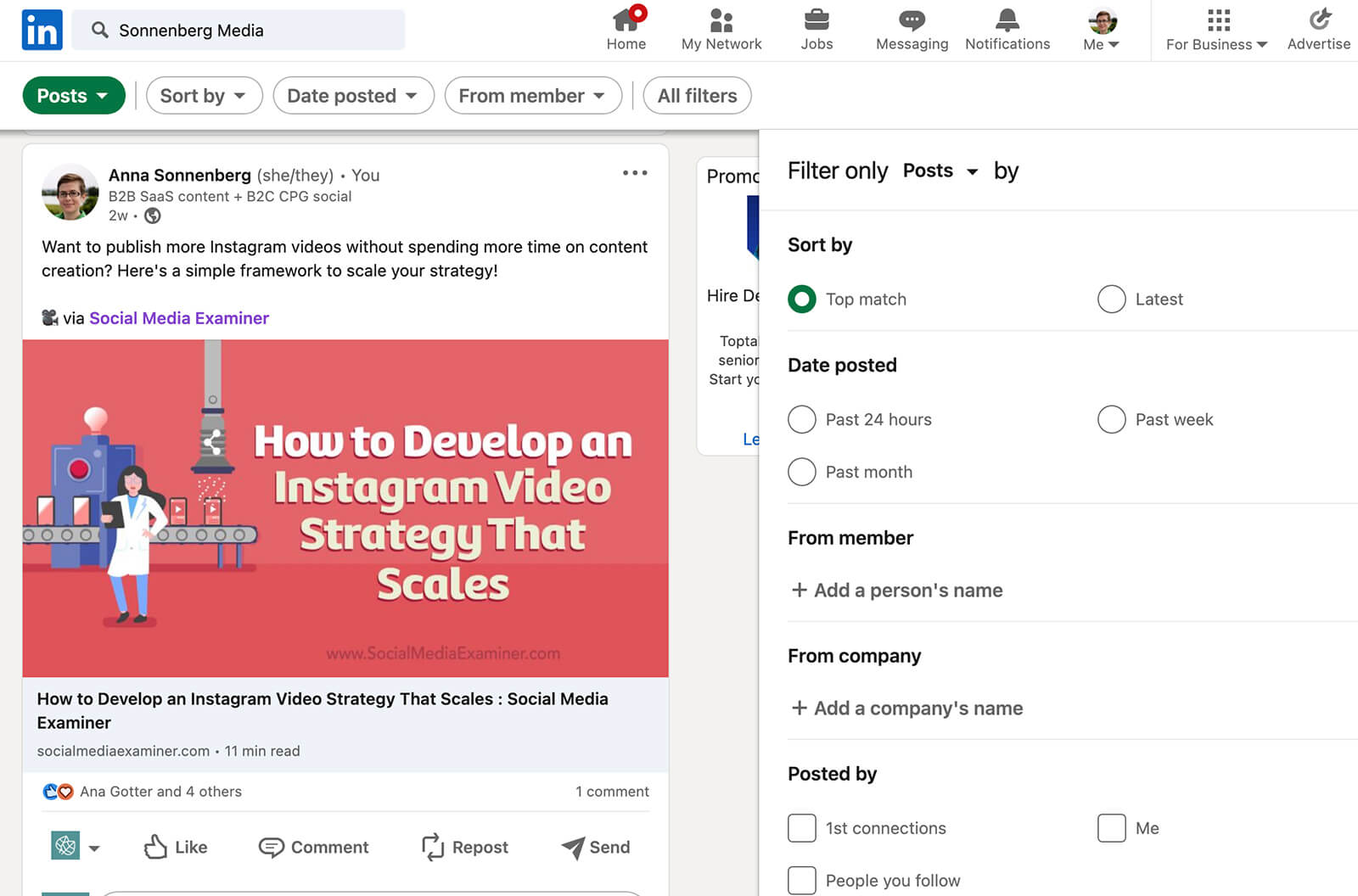Check the Me checkbox under Posted by
The height and width of the screenshot is (896, 1358).
tap(1111, 828)
